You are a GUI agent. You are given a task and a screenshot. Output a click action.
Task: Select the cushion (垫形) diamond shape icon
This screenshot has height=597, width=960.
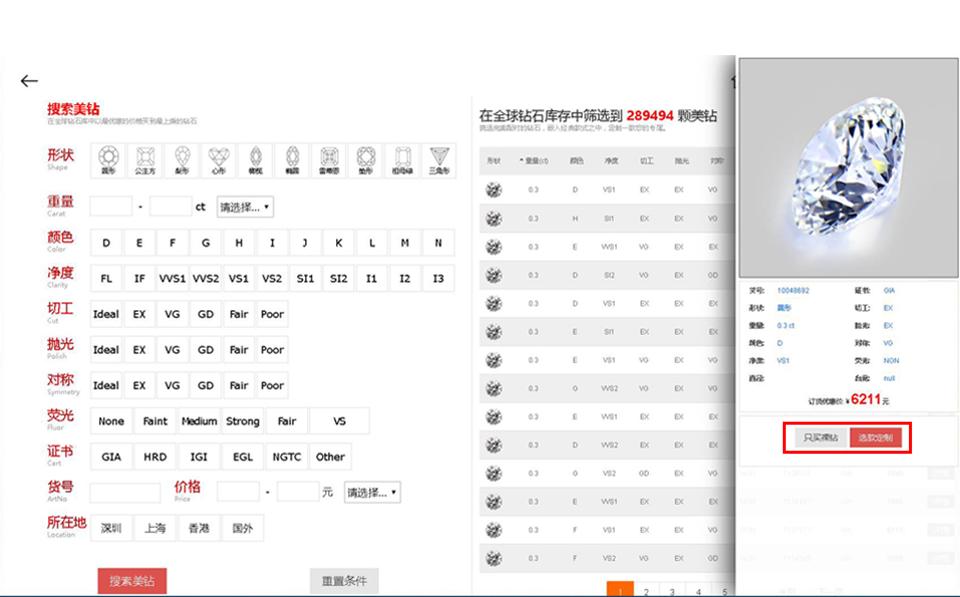(x=365, y=160)
